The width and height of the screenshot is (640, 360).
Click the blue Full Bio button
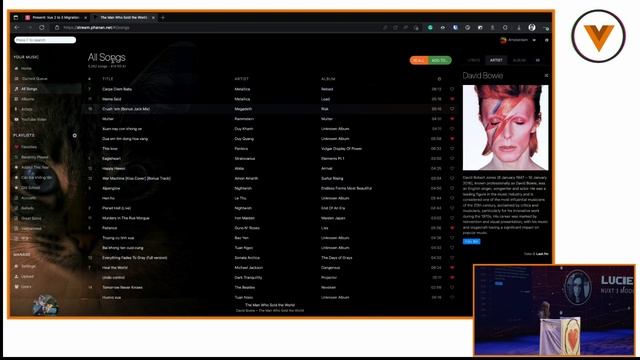click(x=471, y=241)
